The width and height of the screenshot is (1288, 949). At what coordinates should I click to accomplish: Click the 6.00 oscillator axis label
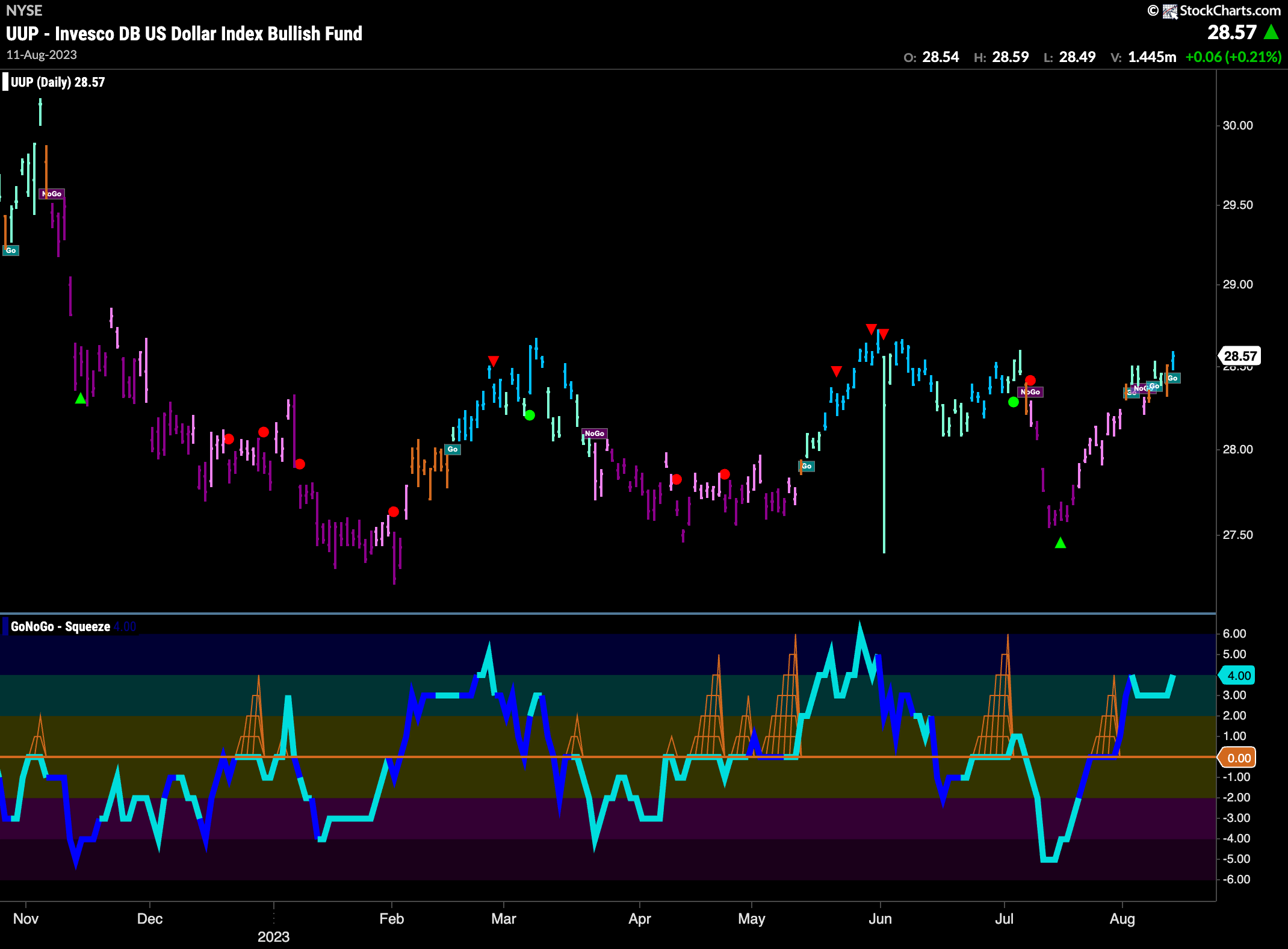pyautogui.click(x=1234, y=633)
